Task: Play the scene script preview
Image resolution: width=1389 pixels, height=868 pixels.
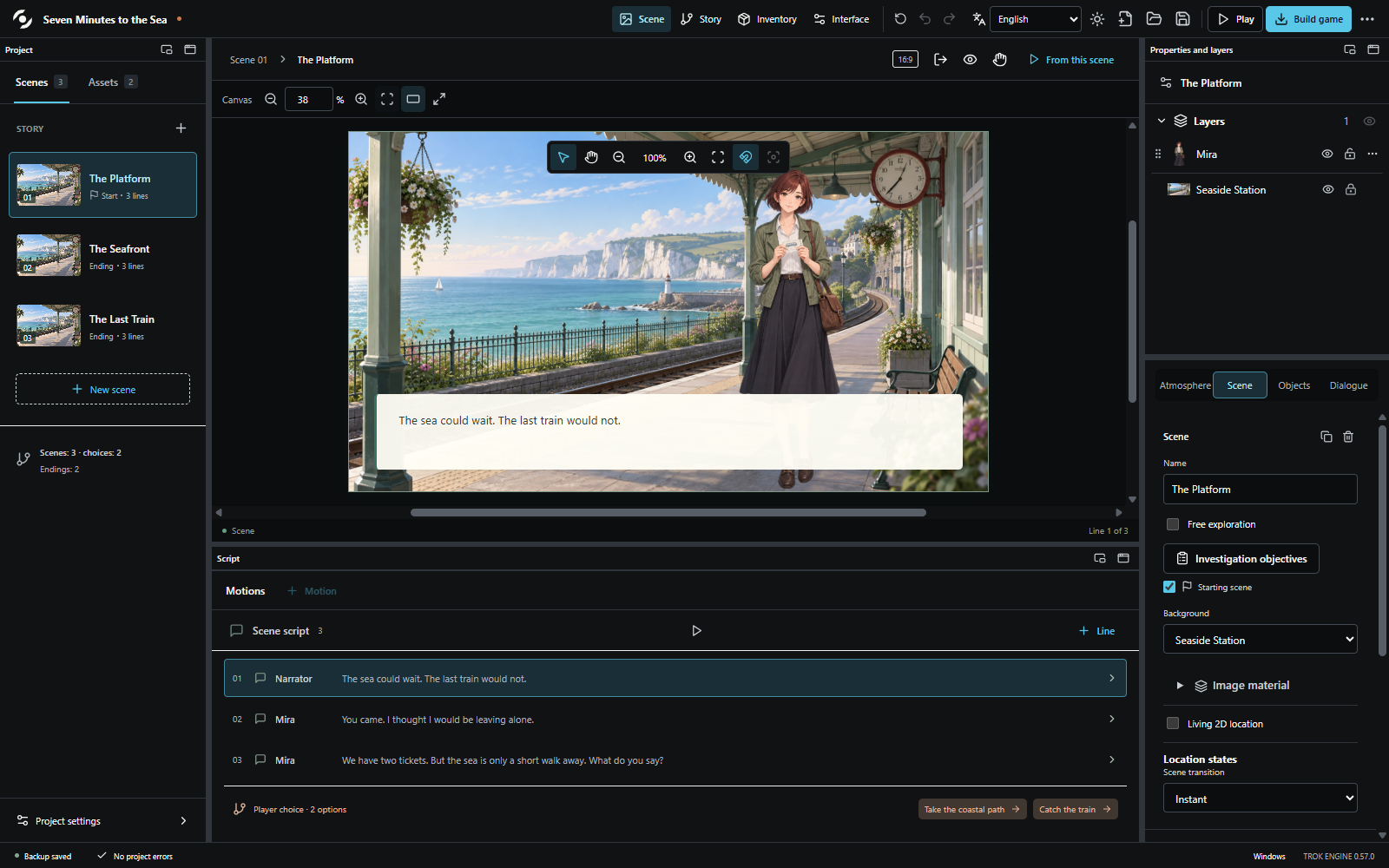Action: pyautogui.click(x=696, y=631)
